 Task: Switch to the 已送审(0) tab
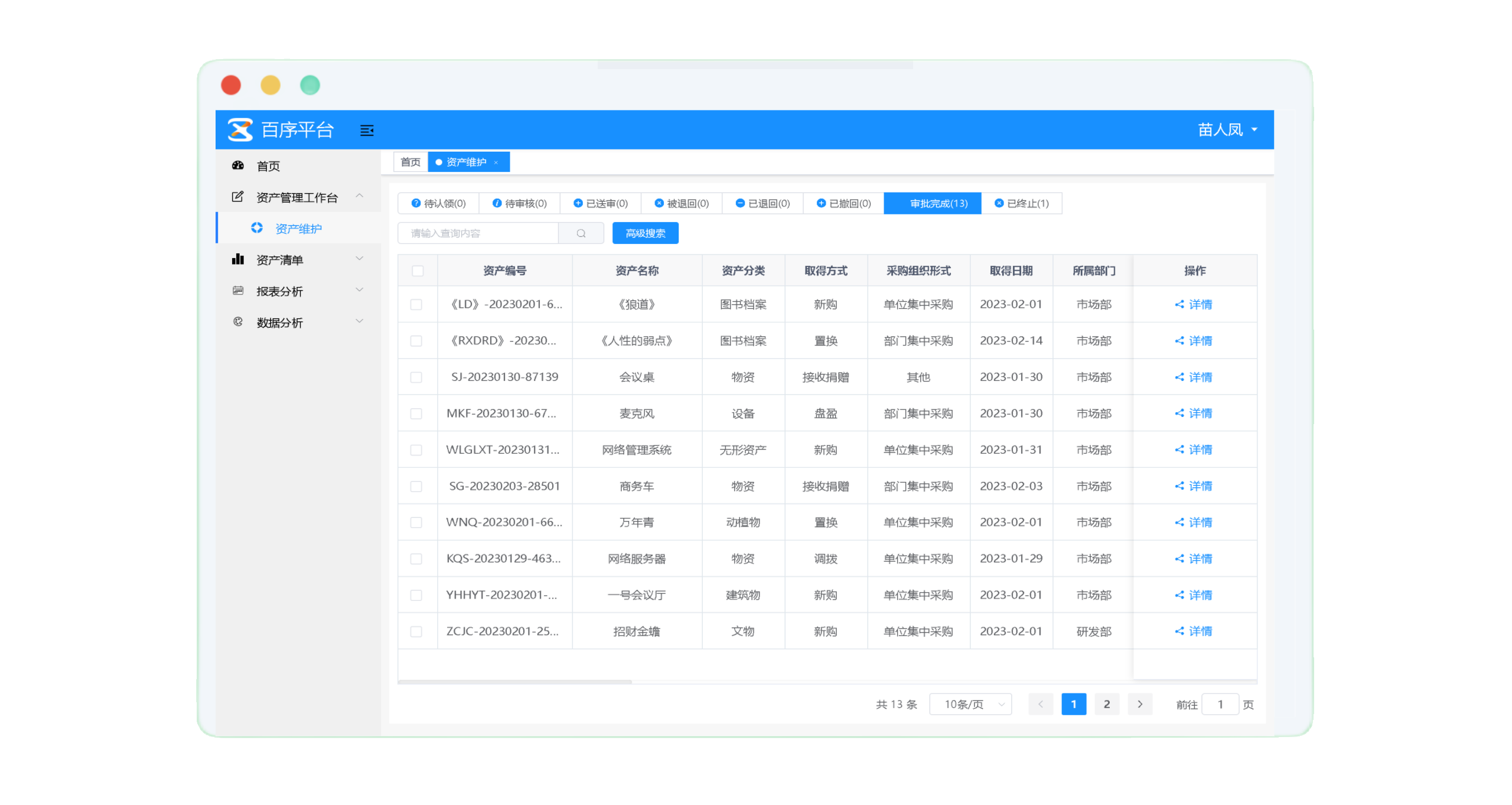[600, 204]
